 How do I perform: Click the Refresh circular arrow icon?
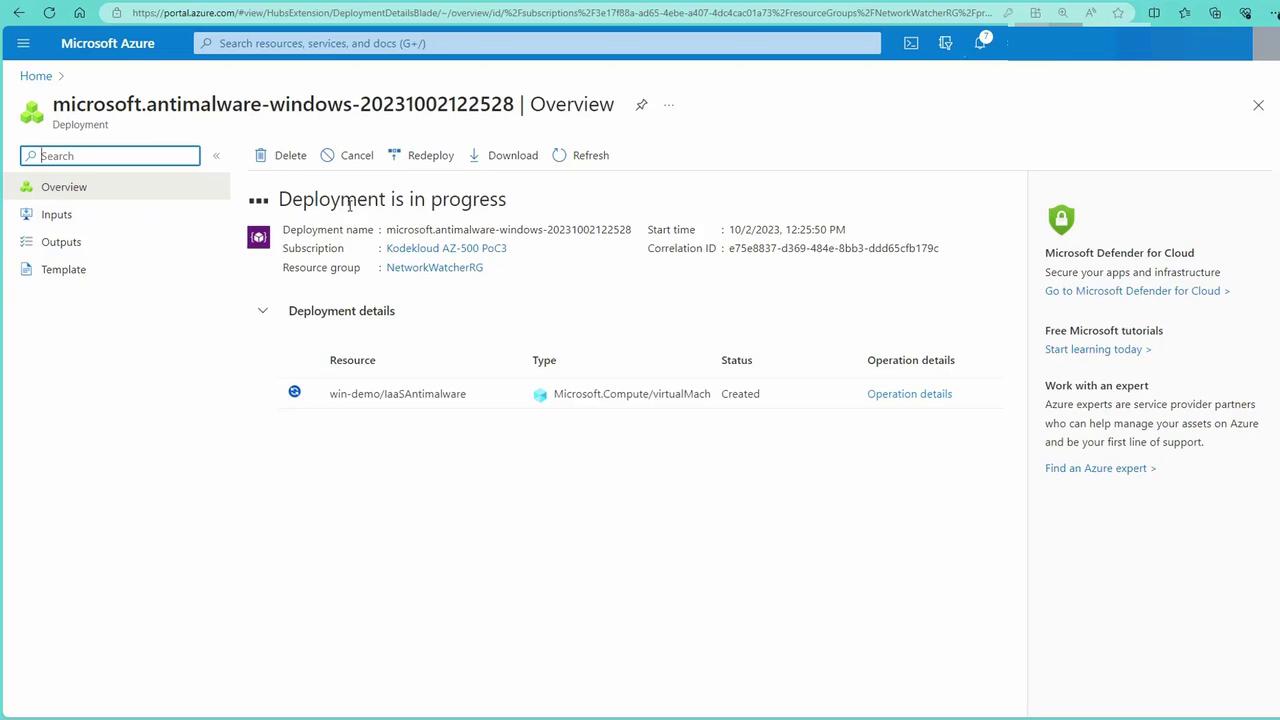click(559, 155)
